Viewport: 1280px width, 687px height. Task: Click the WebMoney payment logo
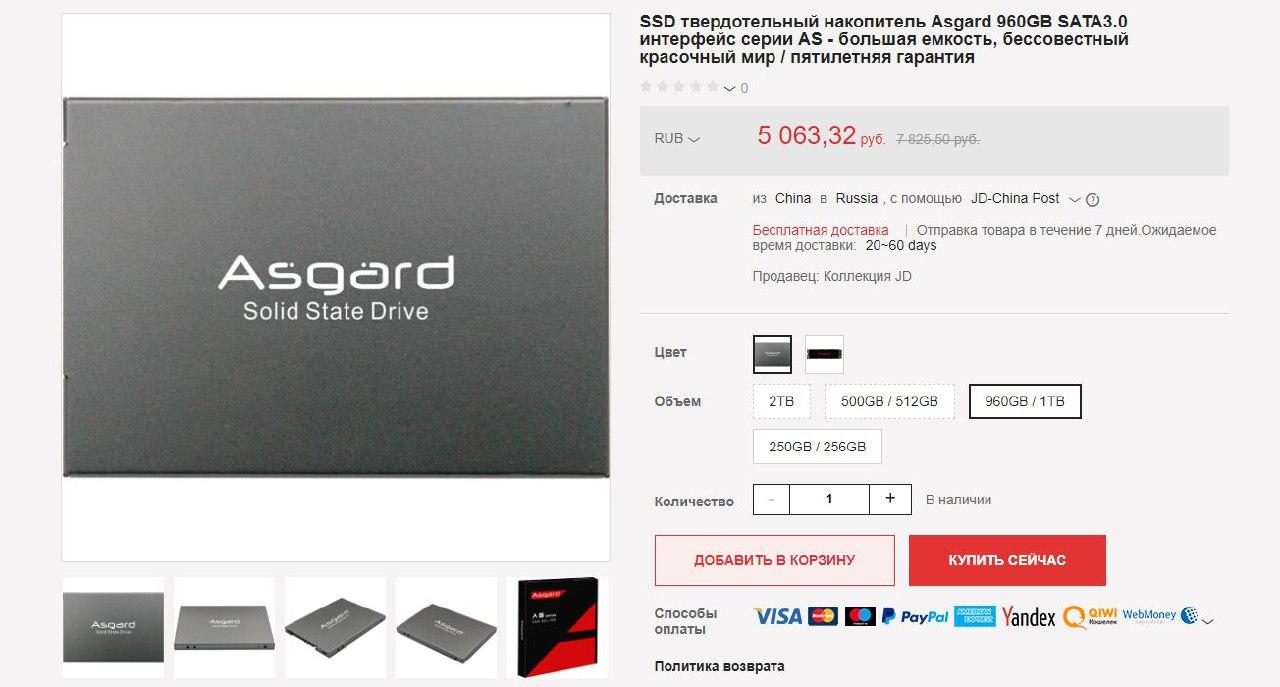coord(1160,615)
